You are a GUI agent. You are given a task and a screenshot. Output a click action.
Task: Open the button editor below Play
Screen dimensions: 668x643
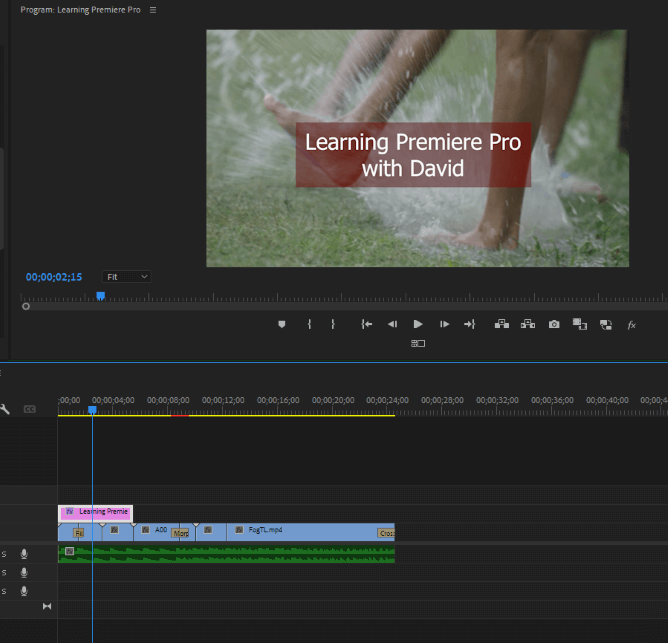click(x=418, y=343)
